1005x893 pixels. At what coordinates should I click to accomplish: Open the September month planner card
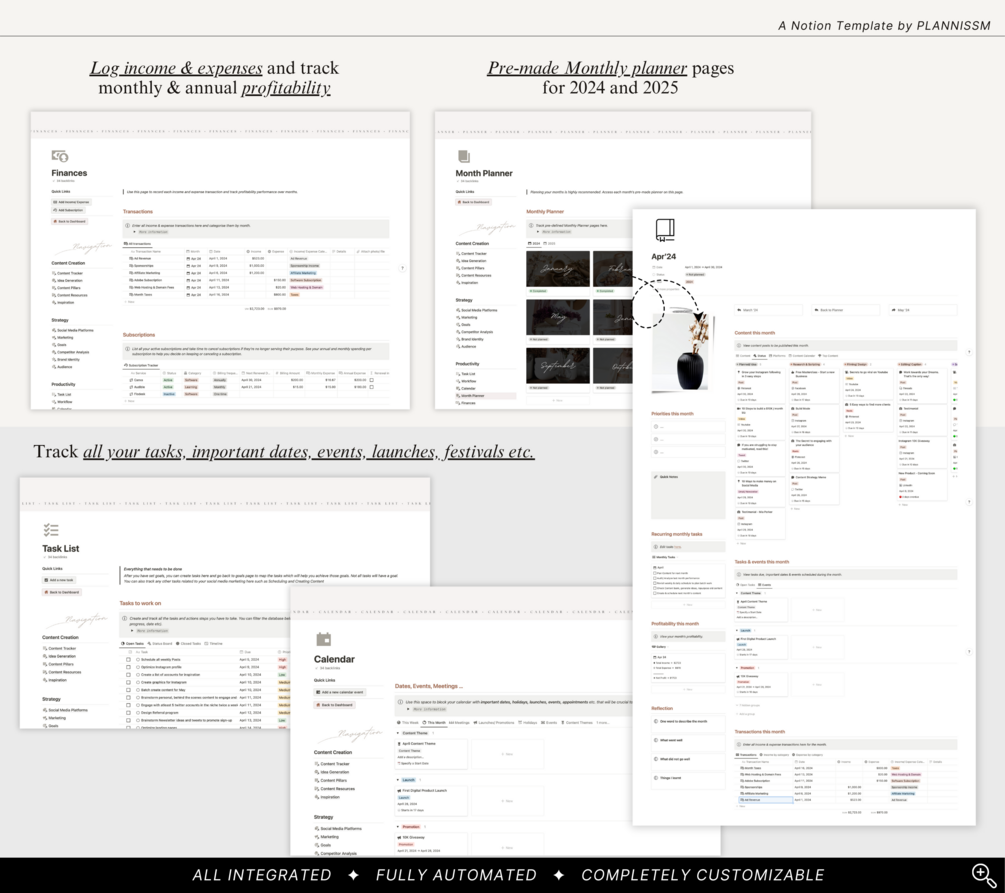click(558, 369)
